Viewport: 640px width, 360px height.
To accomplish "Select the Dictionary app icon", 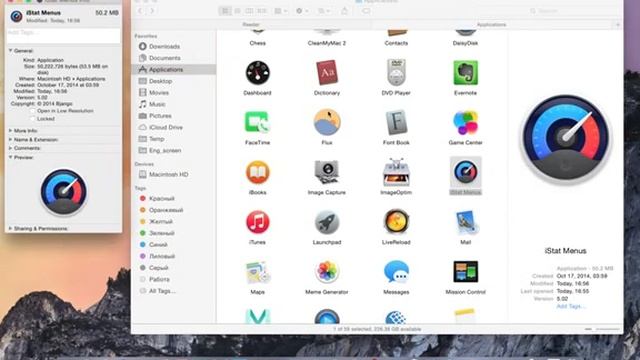I will [x=327, y=73].
